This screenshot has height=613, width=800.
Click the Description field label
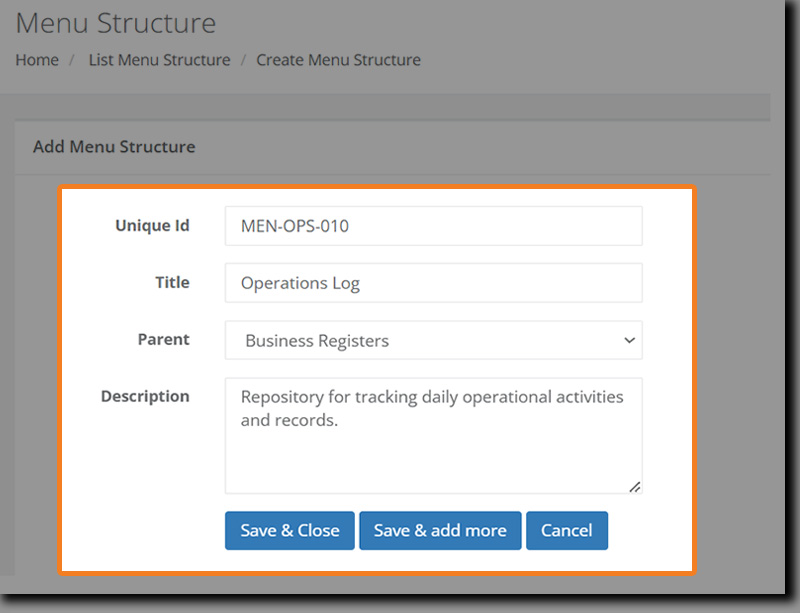pyautogui.click(x=145, y=396)
